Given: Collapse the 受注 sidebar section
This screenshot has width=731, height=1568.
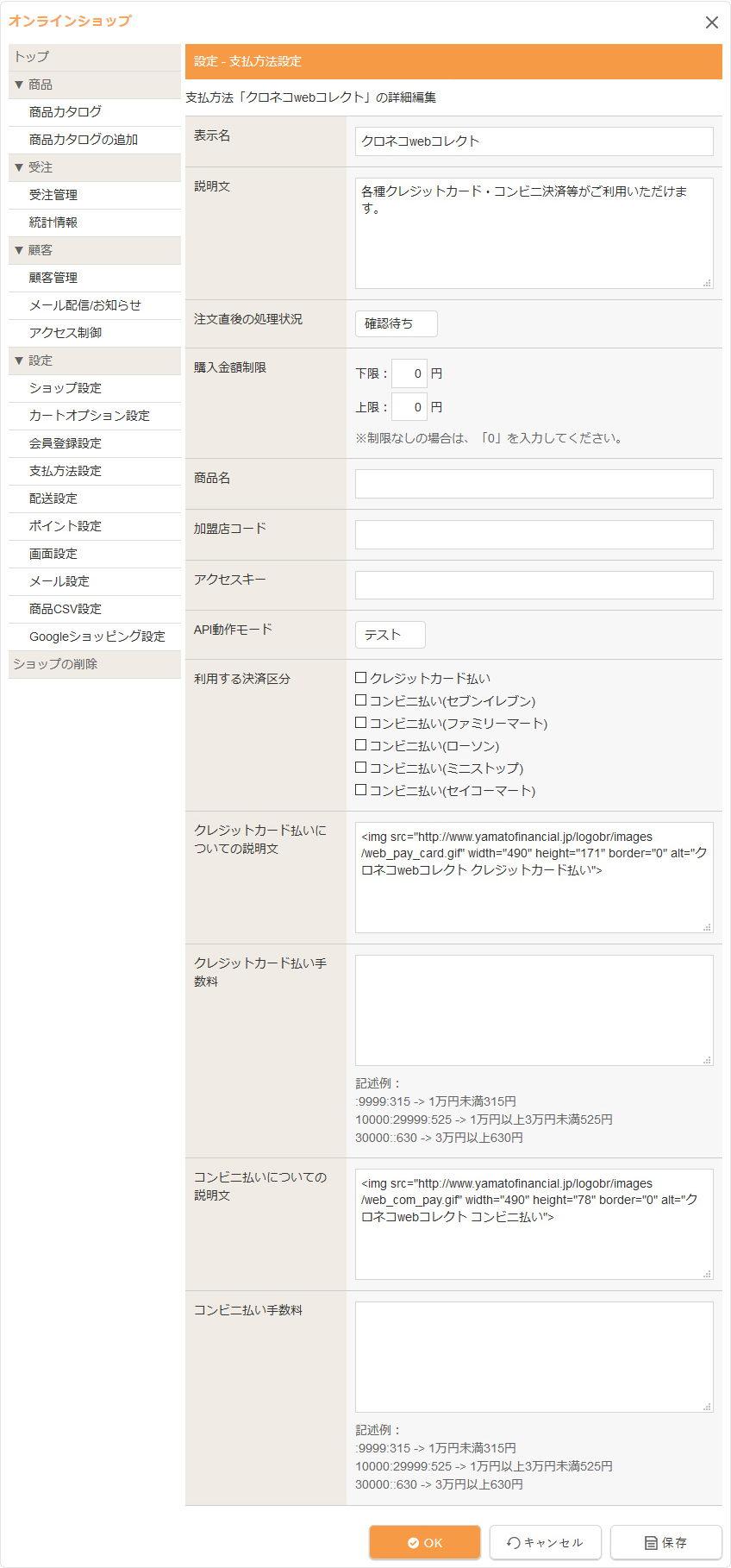Looking at the screenshot, I should 19,167.
